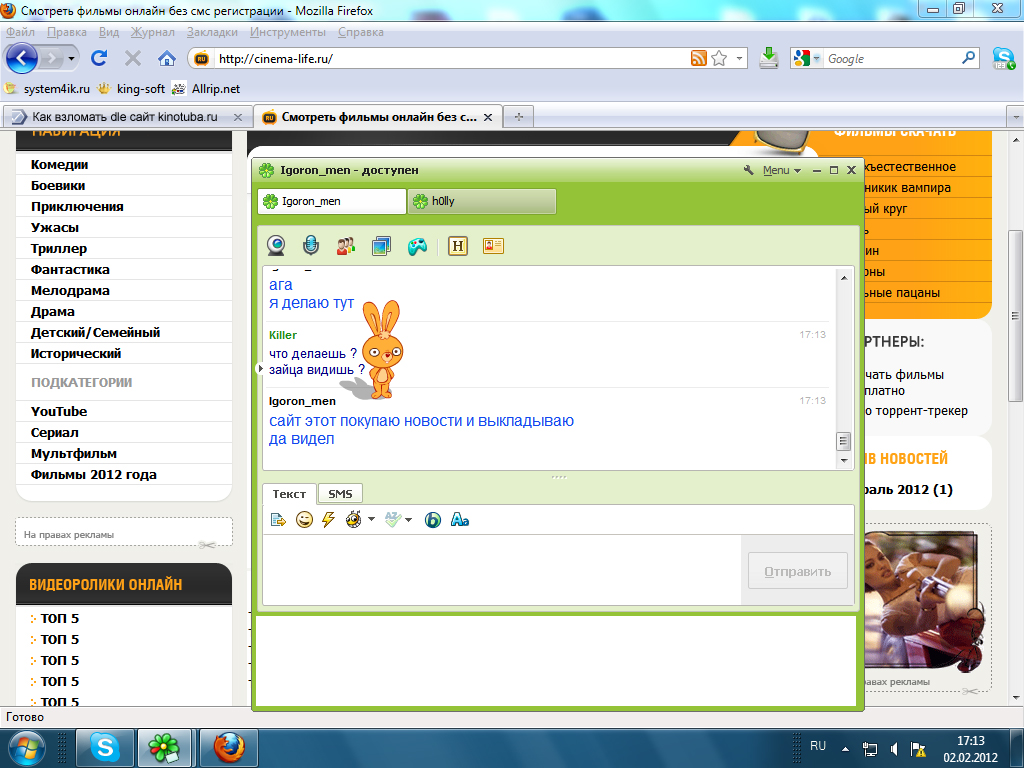View the contact profile card icon
1024x768 pixels.
pyautogui.click(x=493, y=246)
